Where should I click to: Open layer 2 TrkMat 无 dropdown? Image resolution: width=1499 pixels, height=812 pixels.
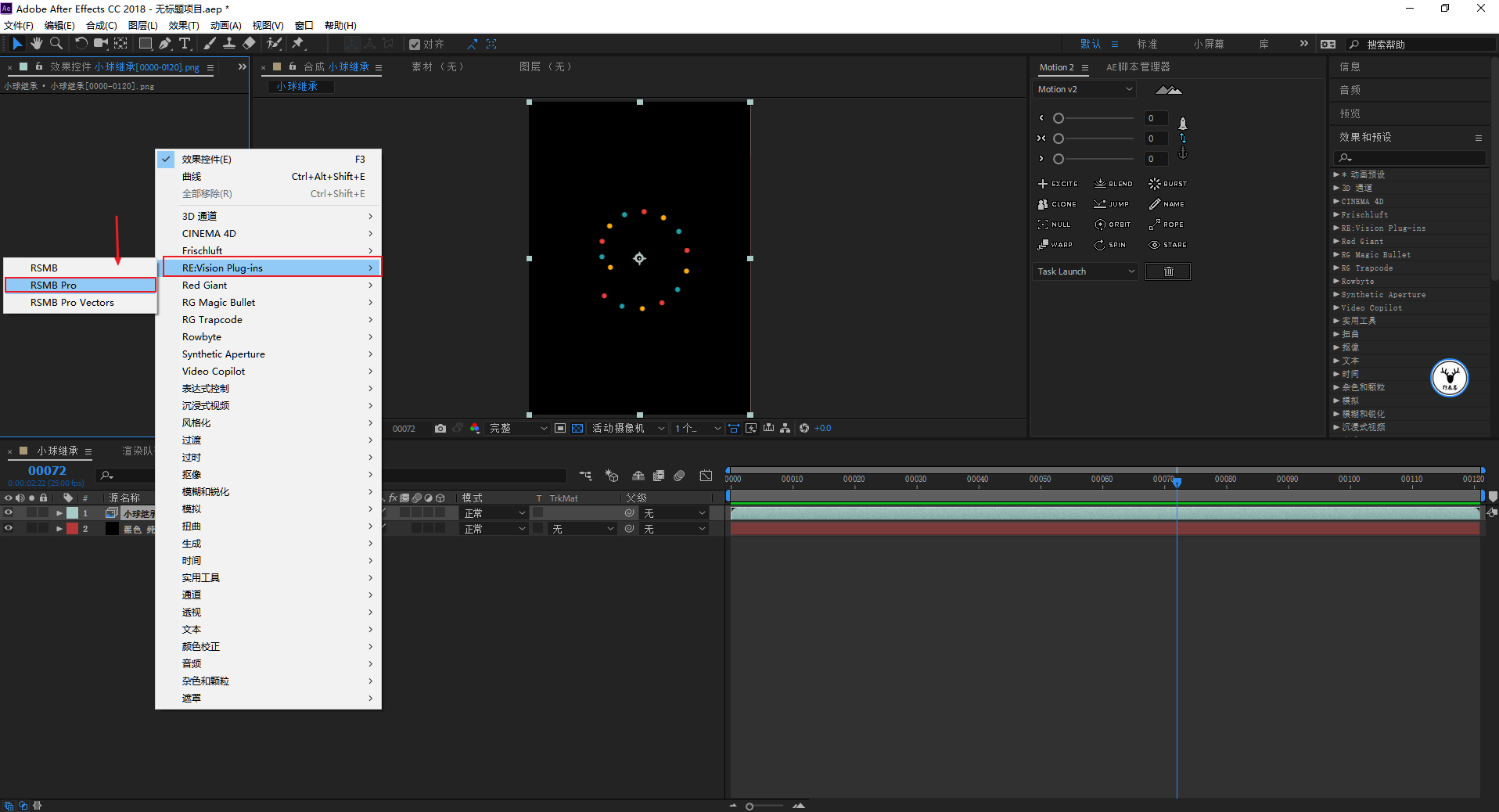(x=583, y=529)
